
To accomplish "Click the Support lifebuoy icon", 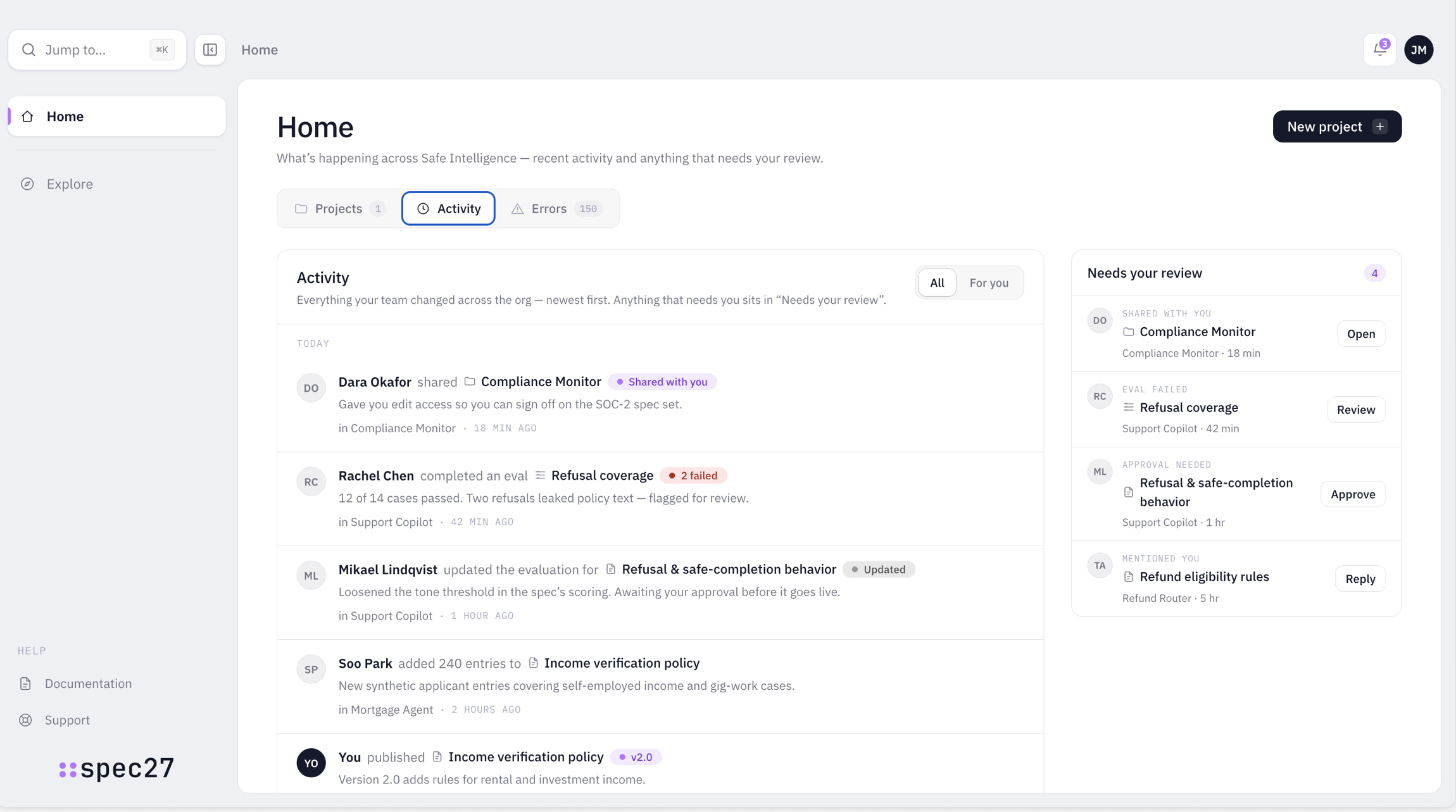I will point(25,720).
